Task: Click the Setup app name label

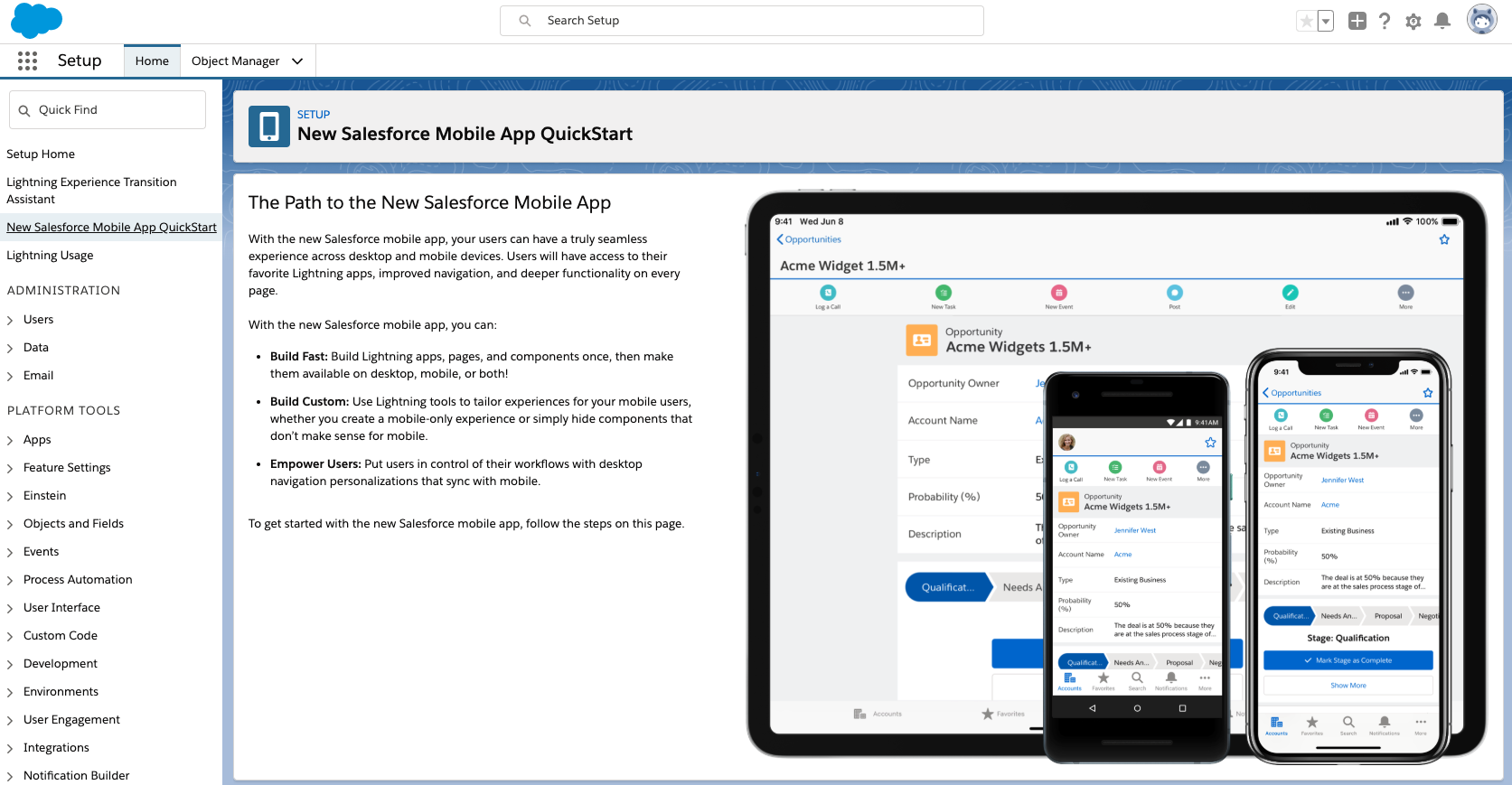Action: [x=80, y=61]
